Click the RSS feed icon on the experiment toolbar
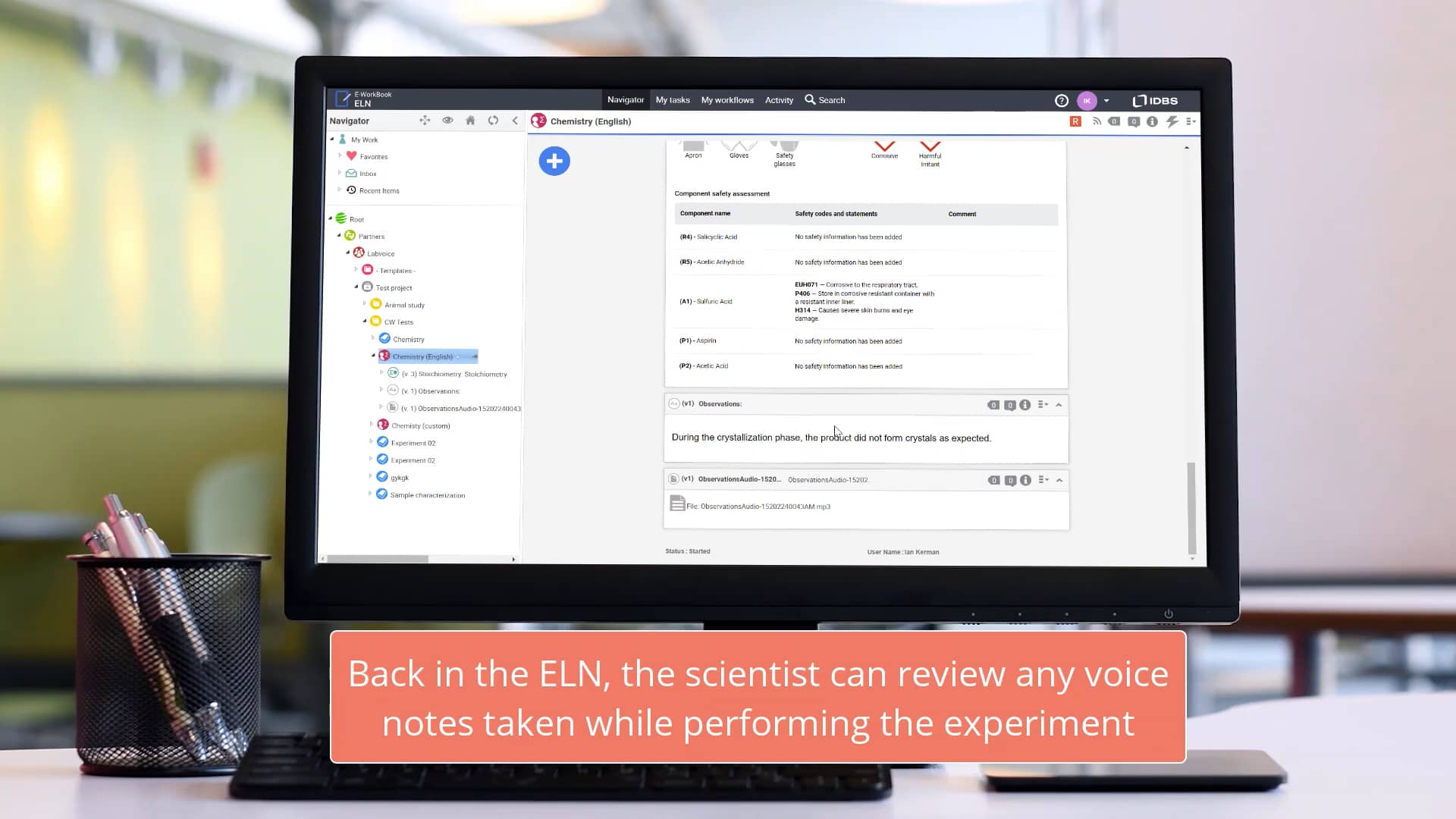This screenshot has height=819, width=1456. 1097,121
